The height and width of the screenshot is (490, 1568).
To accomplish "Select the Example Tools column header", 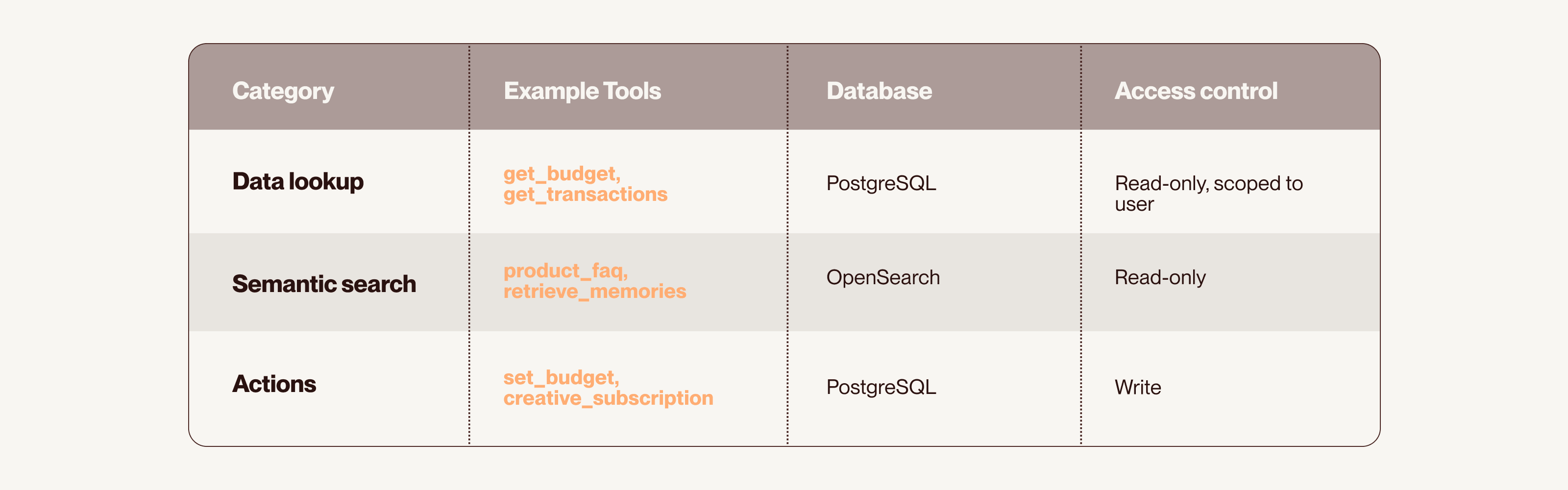I will click(582, 91).
